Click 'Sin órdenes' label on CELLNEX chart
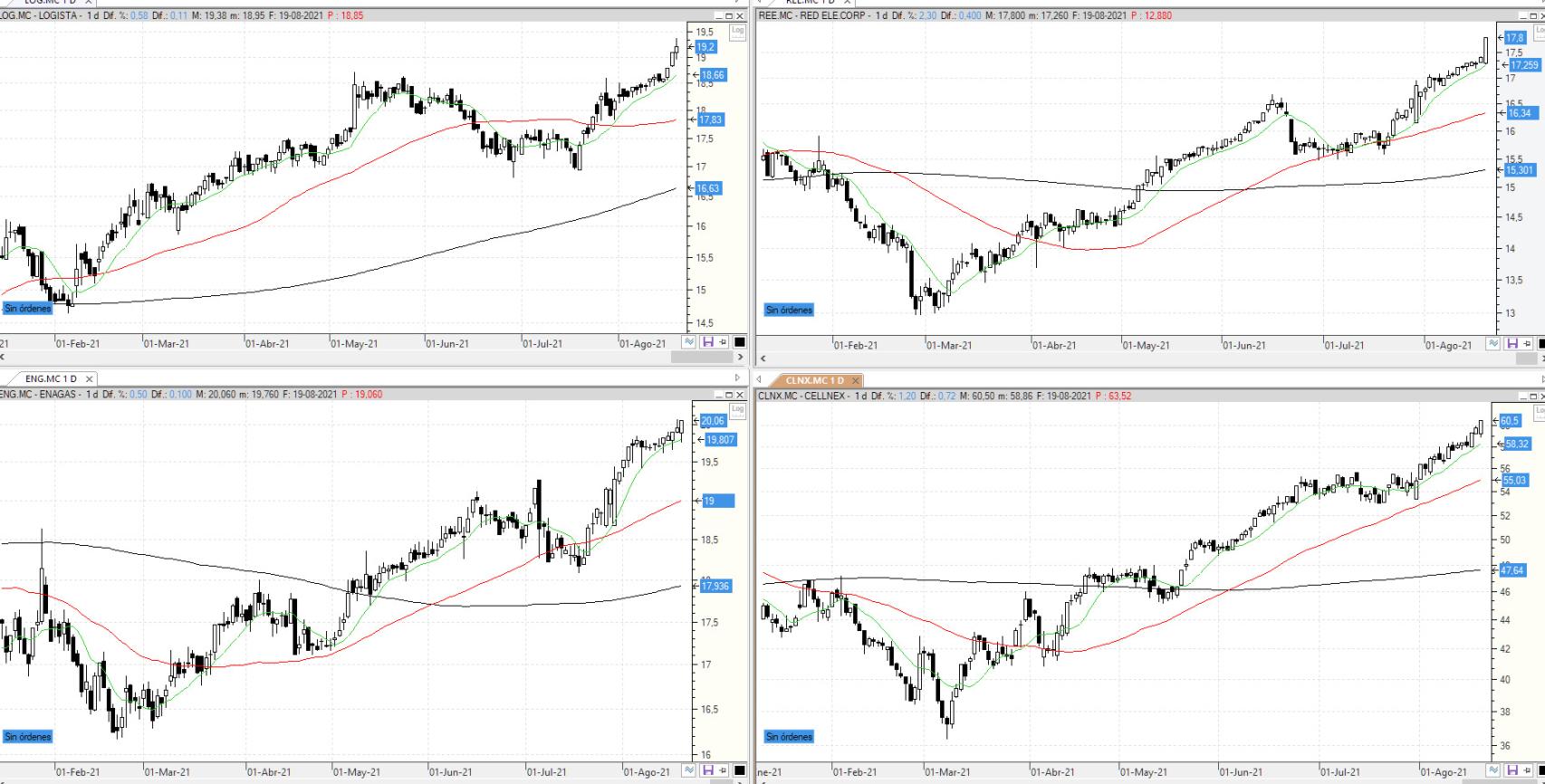 [789, 737]
